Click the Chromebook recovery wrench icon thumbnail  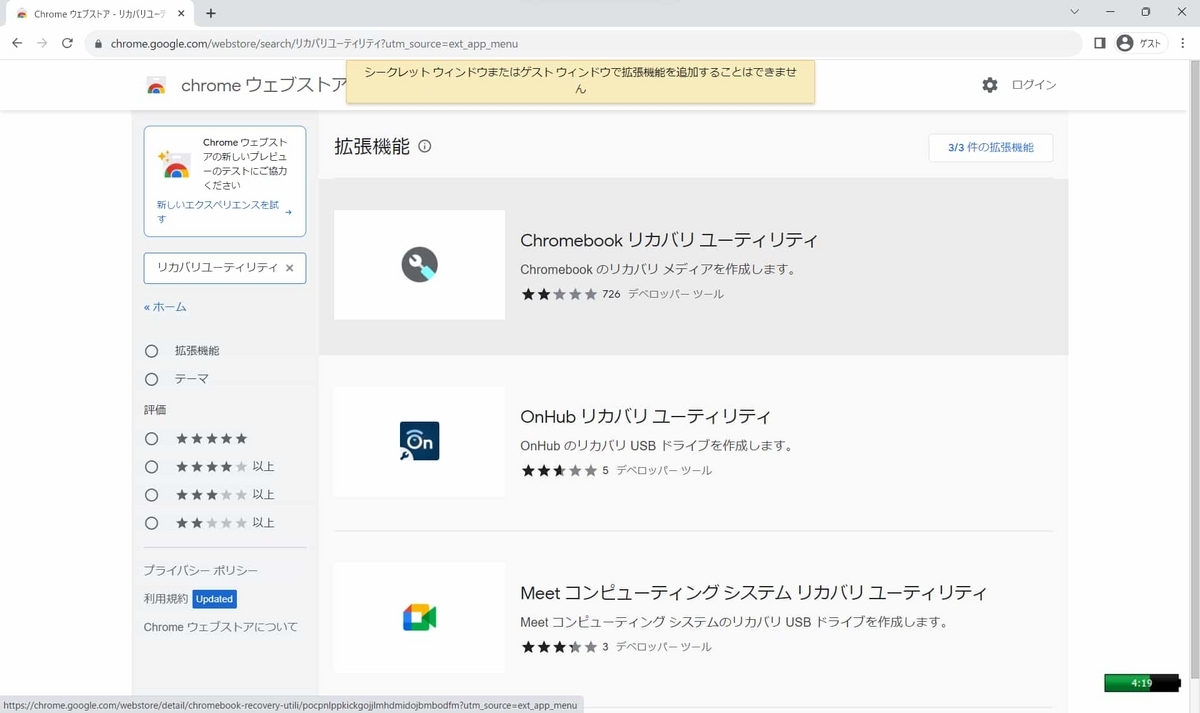tap(419, 265)
